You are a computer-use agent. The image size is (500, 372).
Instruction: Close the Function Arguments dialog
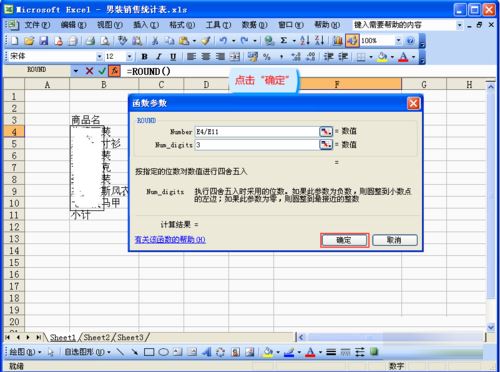[413, 103]
